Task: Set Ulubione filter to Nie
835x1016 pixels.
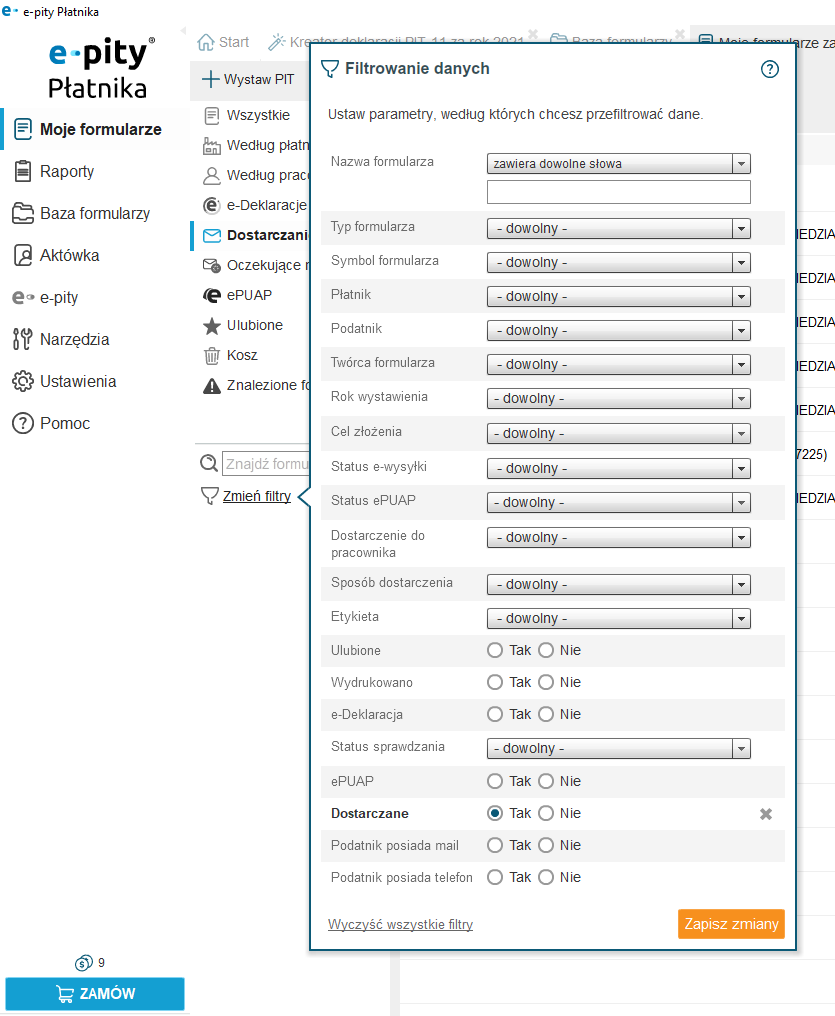Action: point(546,651)
